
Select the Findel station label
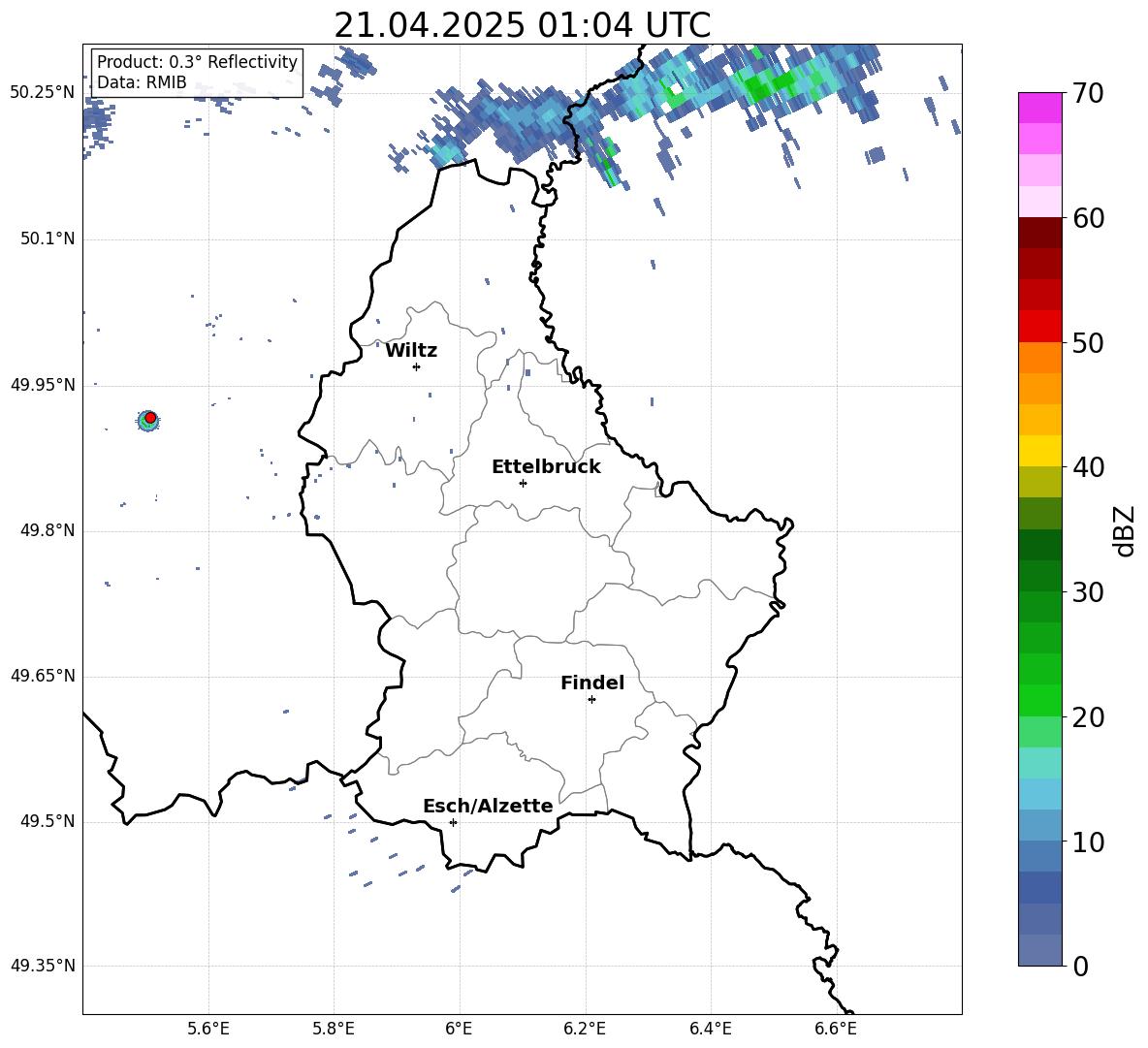592,683
